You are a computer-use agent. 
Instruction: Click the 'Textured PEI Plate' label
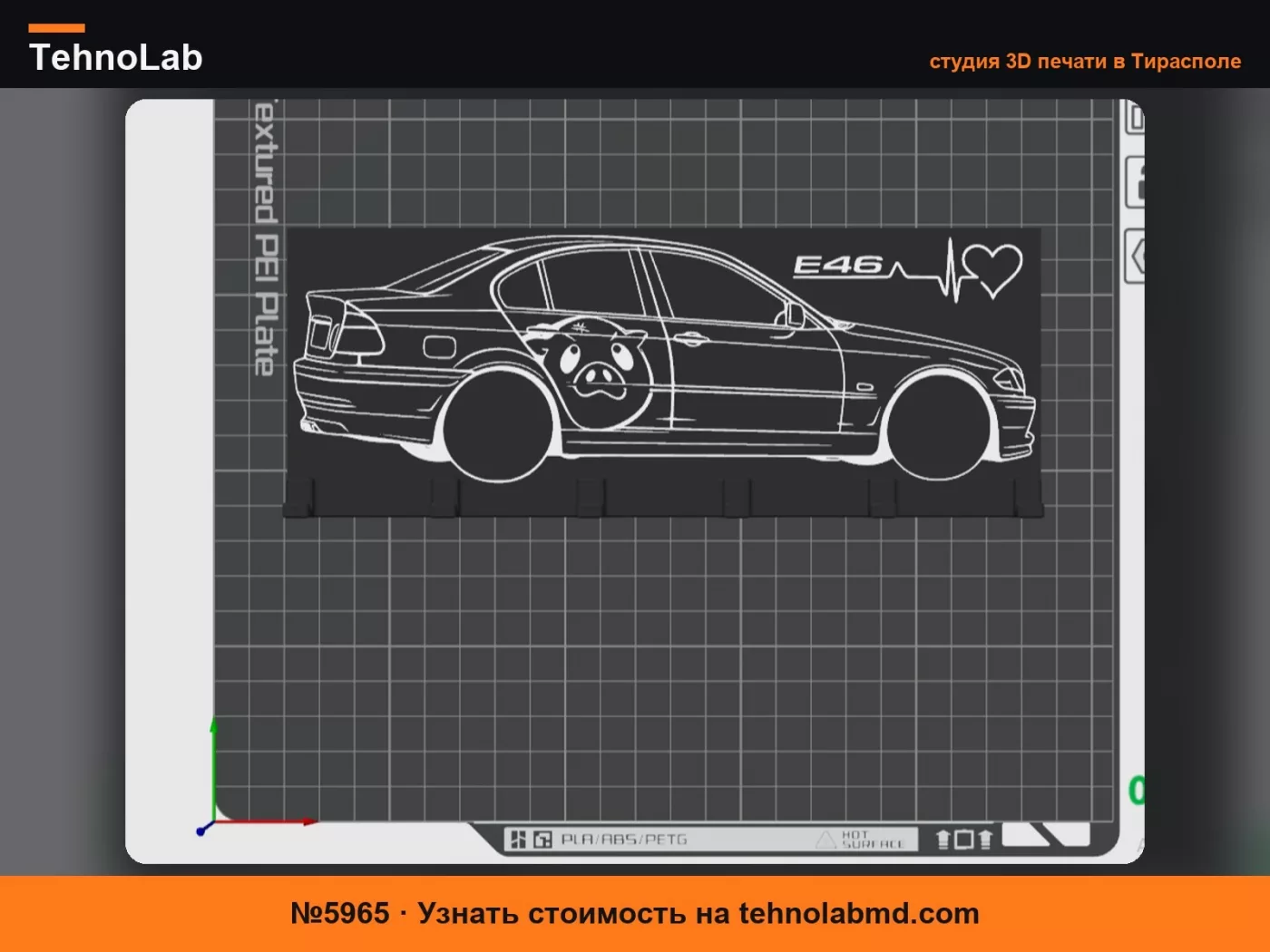(263, 239)
